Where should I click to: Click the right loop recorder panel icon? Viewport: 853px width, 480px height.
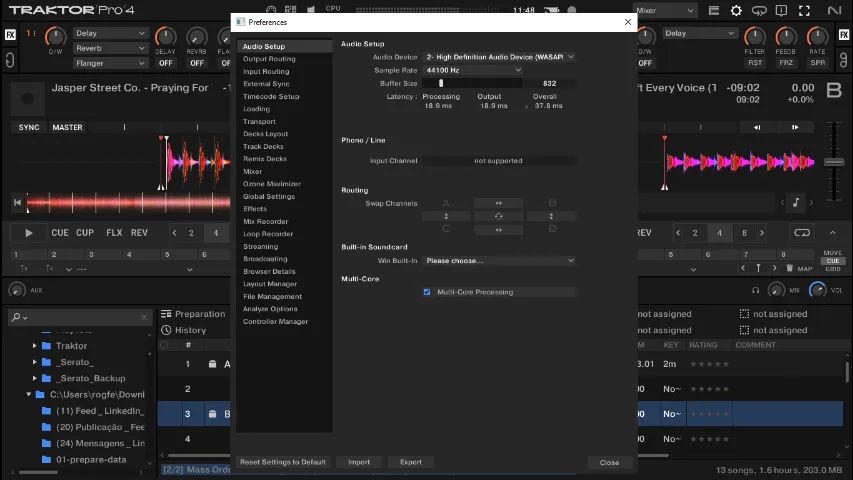pos(843,59)
